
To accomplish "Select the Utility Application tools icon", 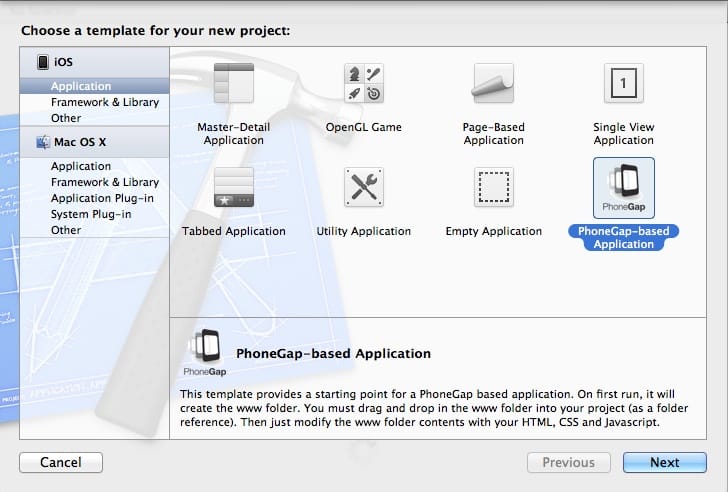I will click(364, 187).
